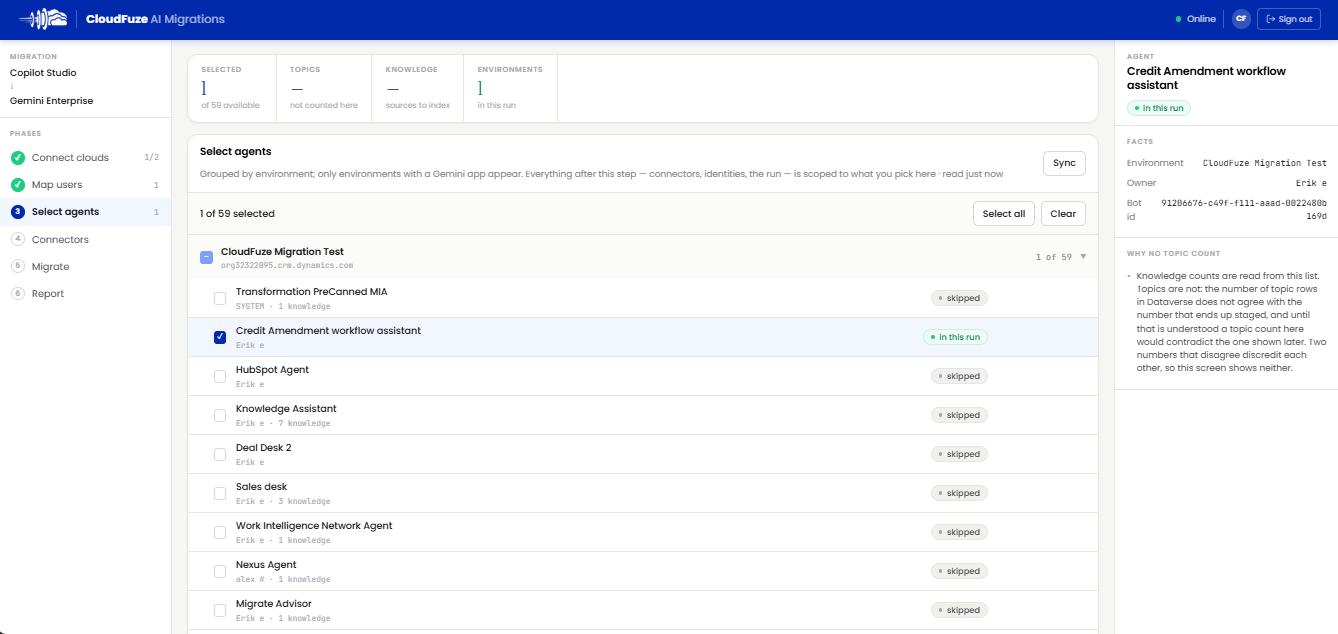Viewport: 1338px width, 634px height.
Task: Click the skipped badge for Nexus Agent
Action: pos(959,571)
